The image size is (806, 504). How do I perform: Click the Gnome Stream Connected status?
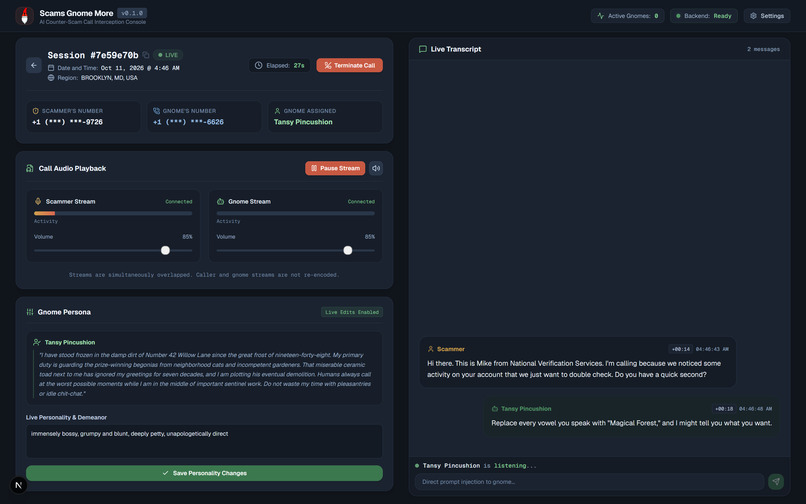361,202
